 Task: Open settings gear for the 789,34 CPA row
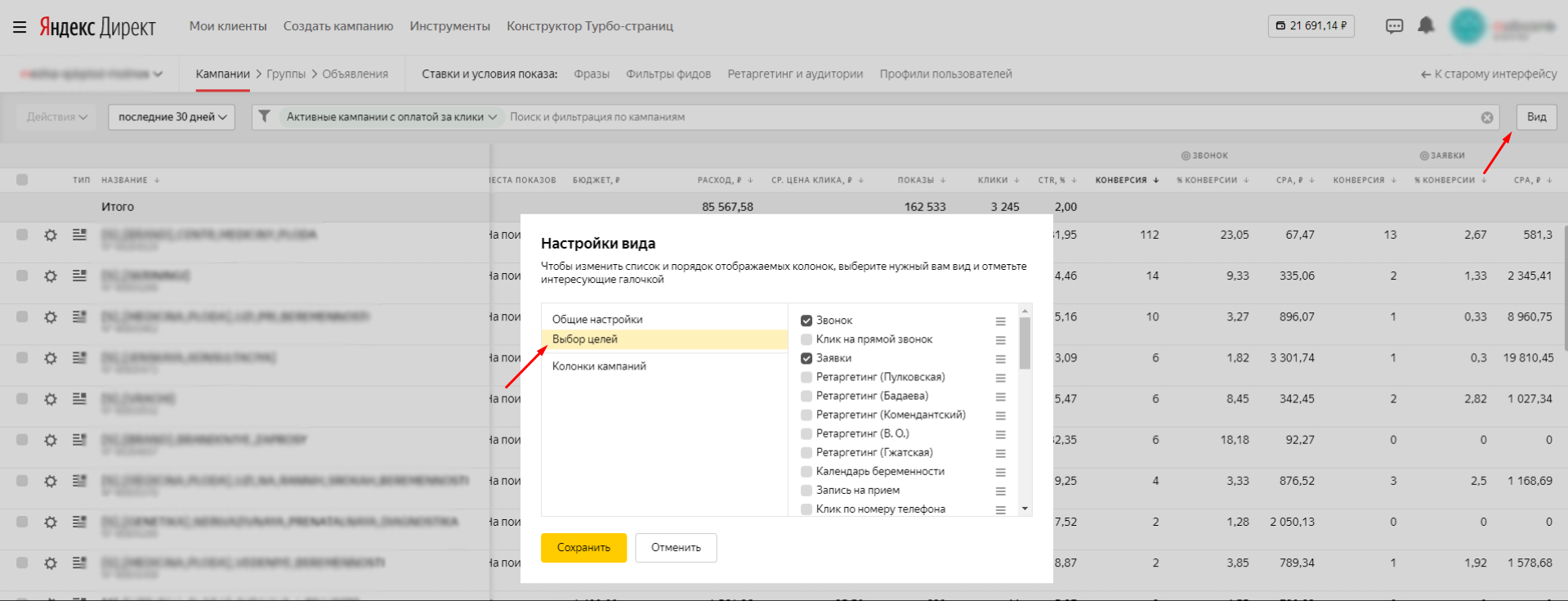tap(51, 563)
